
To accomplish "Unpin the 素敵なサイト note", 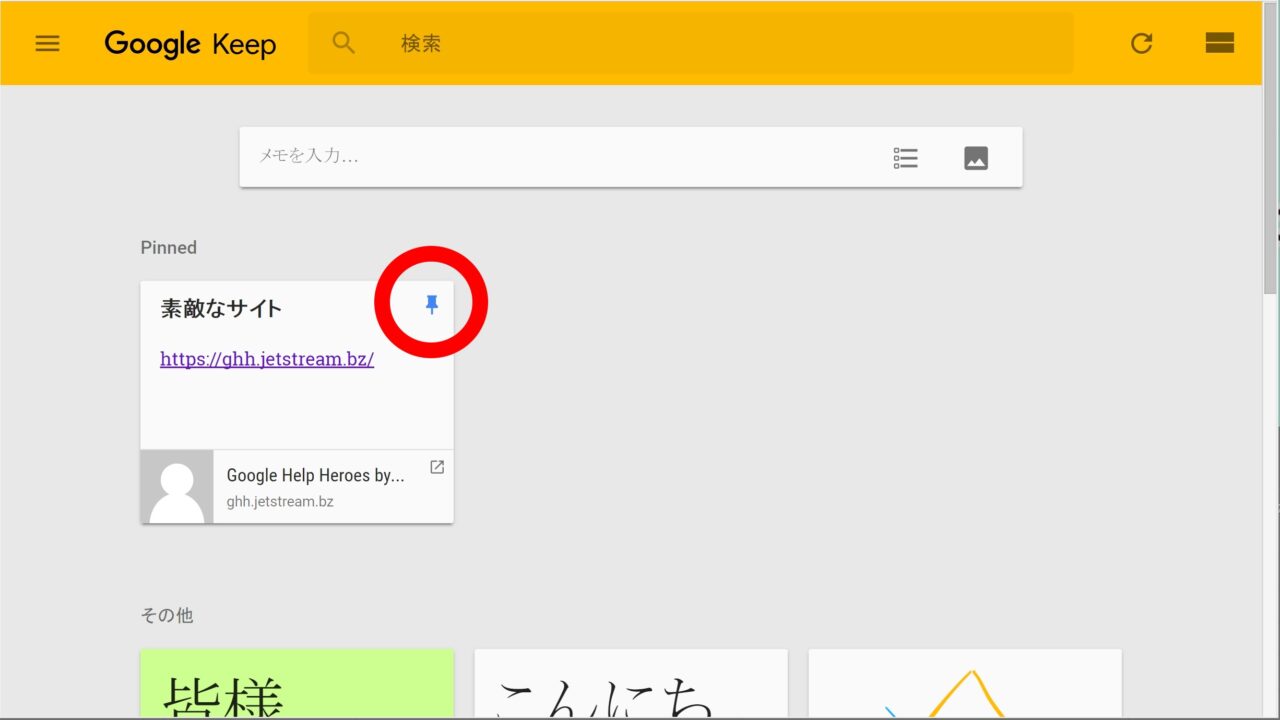I will coord(432,304).
